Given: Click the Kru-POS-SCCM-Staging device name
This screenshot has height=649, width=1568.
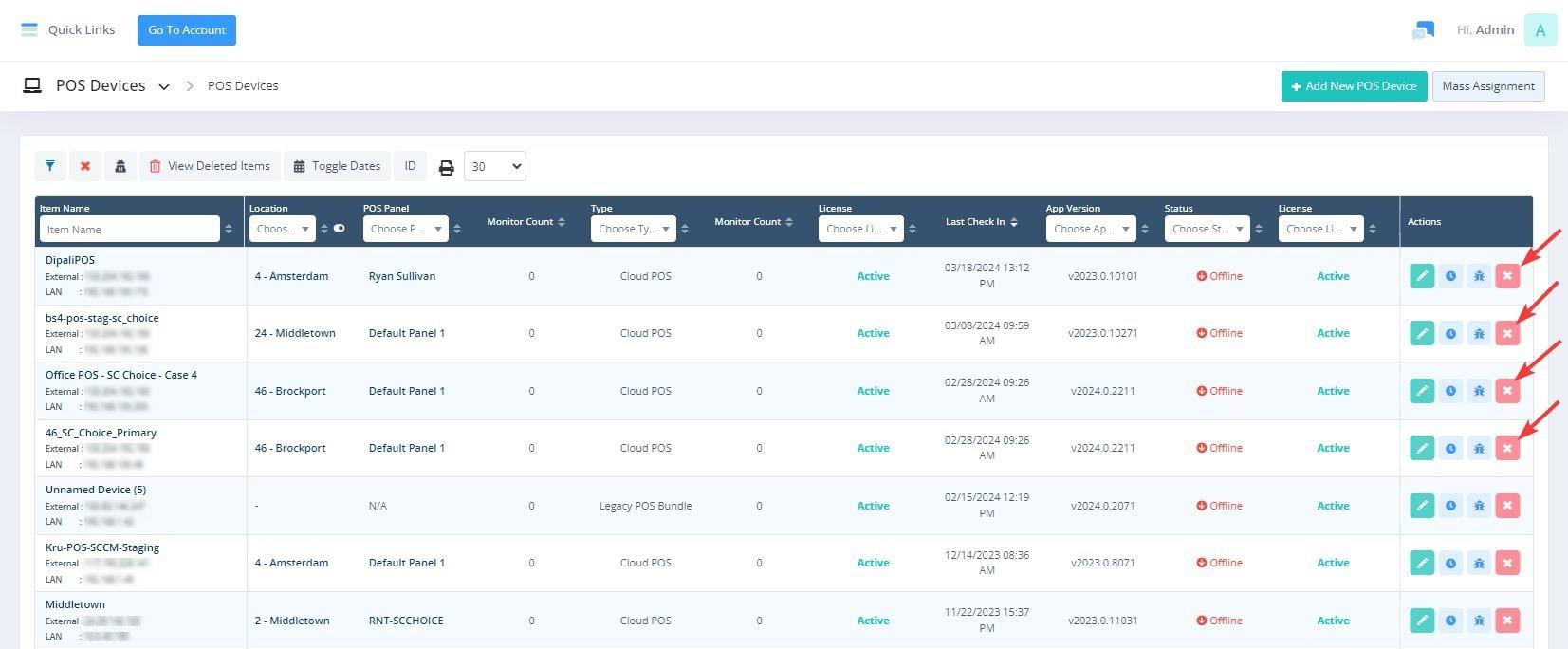Looking at the screenshot, I should (102, 547).
